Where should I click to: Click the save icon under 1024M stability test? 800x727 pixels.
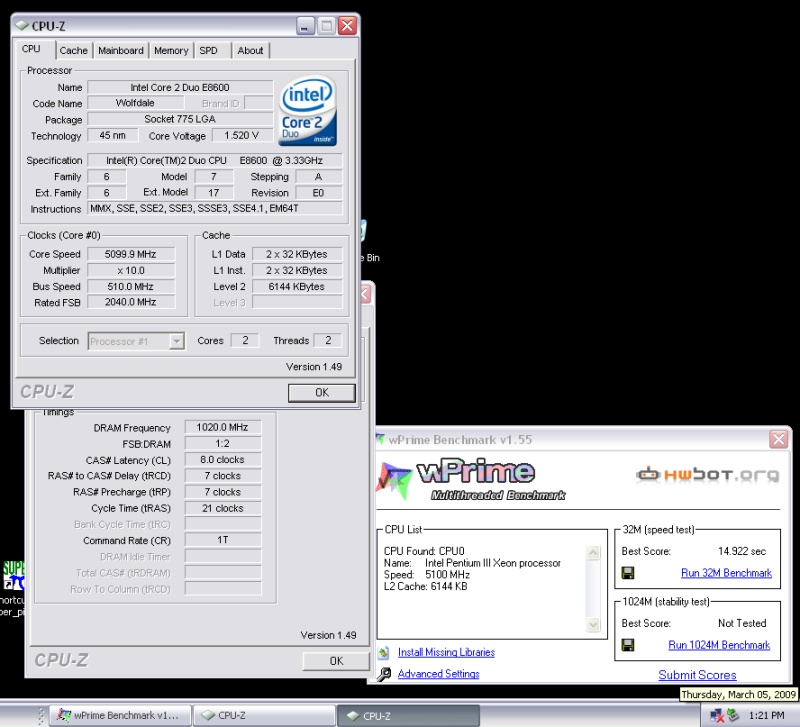point(628,645)
